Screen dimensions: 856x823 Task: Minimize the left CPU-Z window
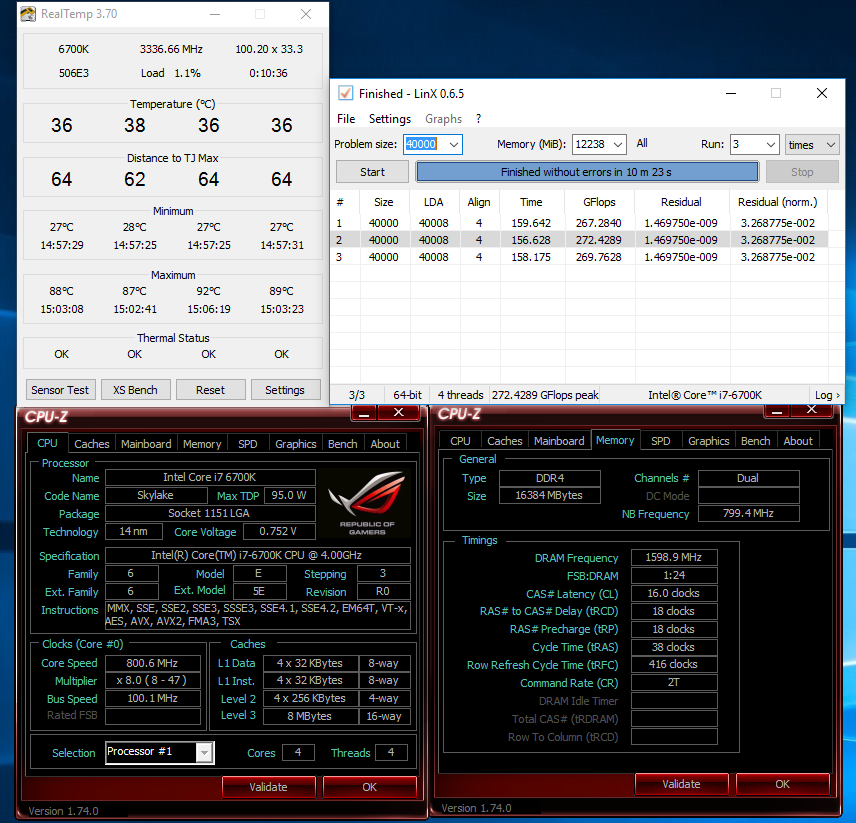click(x=364, y=413)
